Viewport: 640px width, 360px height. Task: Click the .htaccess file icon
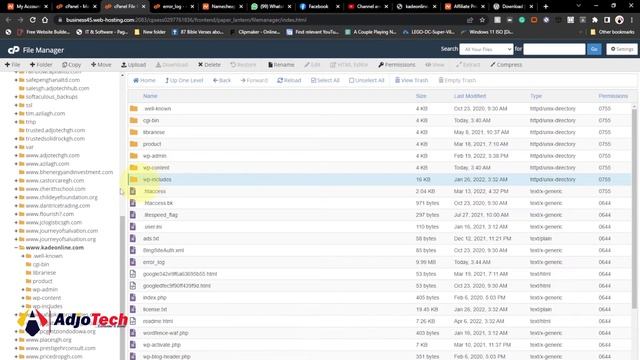(133, 191)
